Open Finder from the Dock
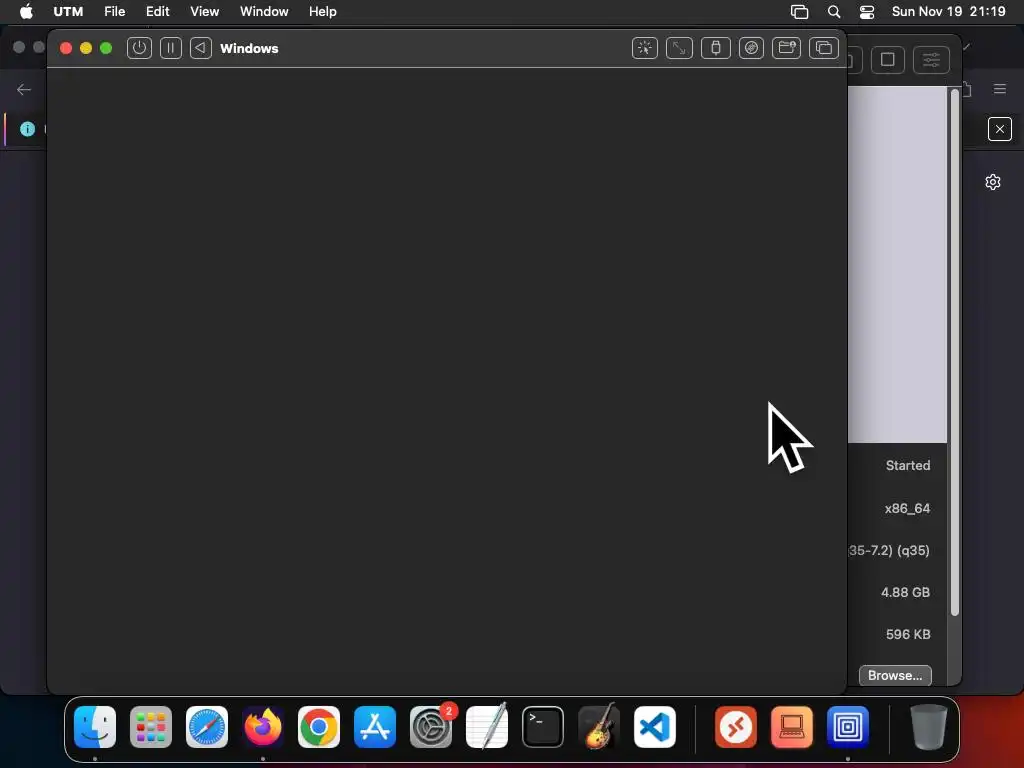The height and width of the screenshot is (768, 1024). (95, 727)
